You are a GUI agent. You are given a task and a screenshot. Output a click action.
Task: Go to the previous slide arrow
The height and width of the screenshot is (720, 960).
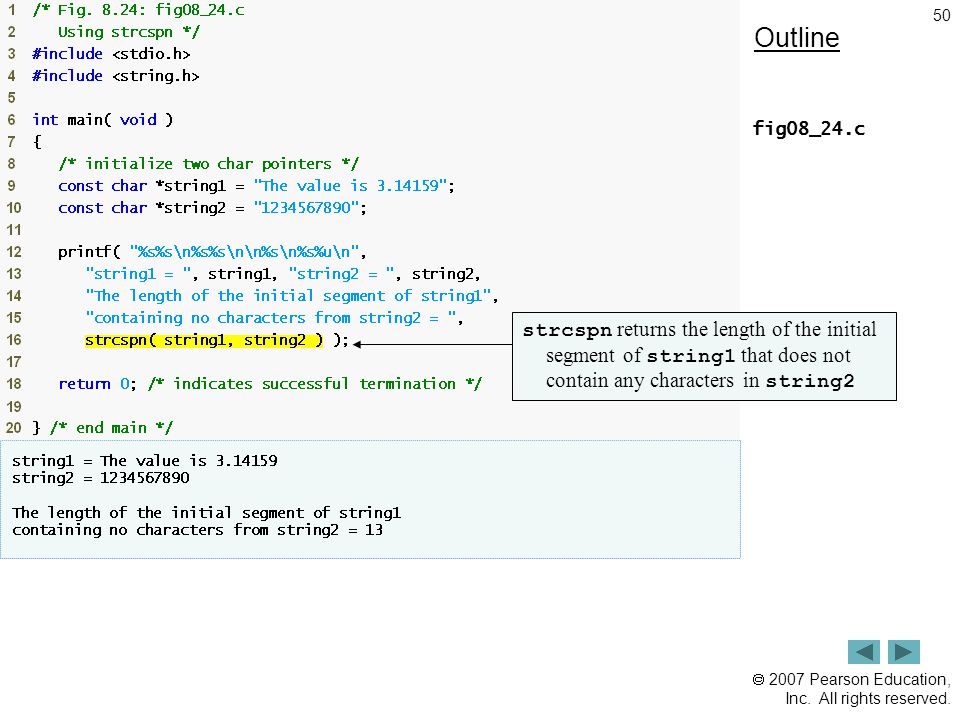[863, 652]
